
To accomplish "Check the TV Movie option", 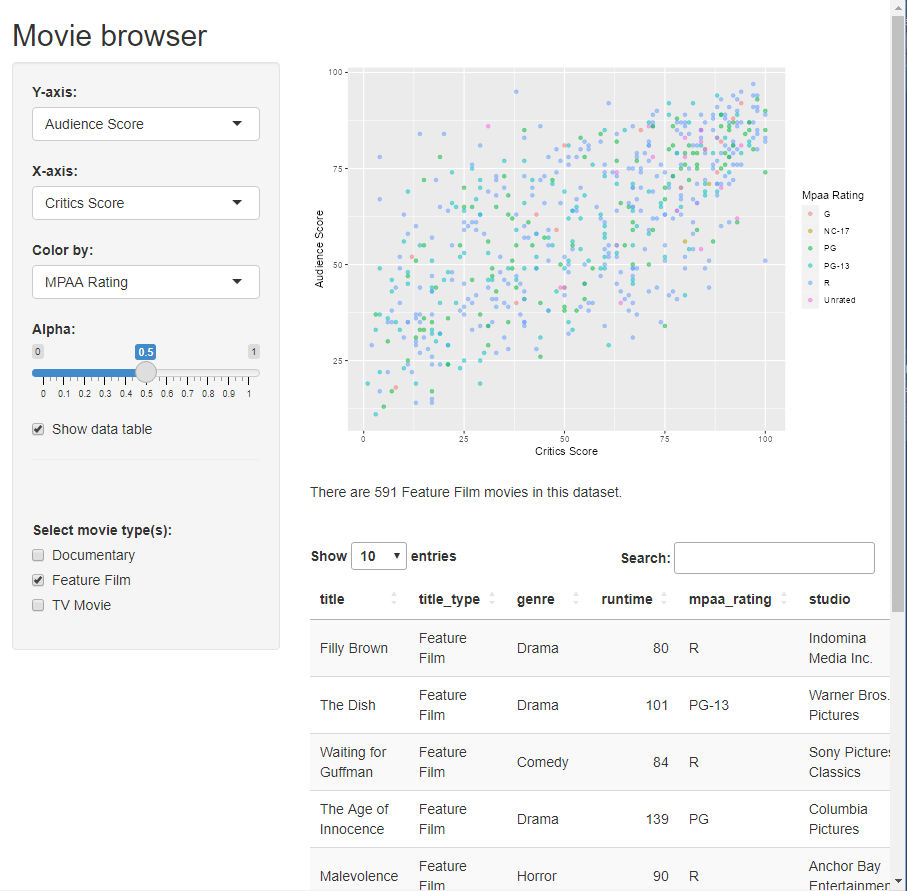I will tap(38, 605).
